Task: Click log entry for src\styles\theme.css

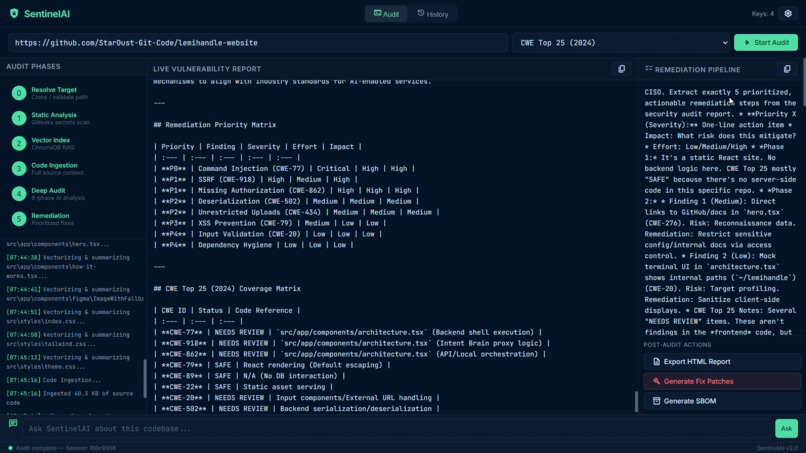Action: (x=68, y=362)
